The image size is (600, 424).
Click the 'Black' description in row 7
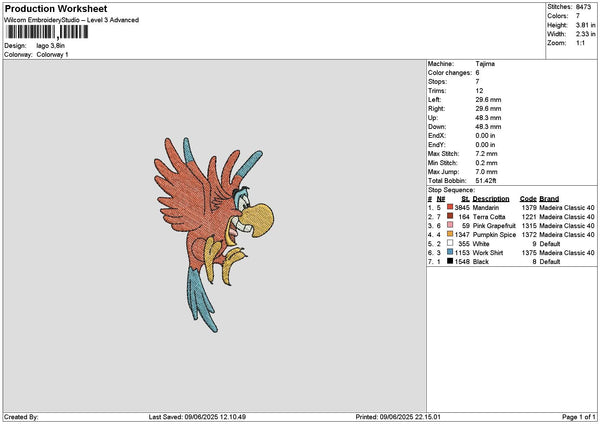point(481,262)
